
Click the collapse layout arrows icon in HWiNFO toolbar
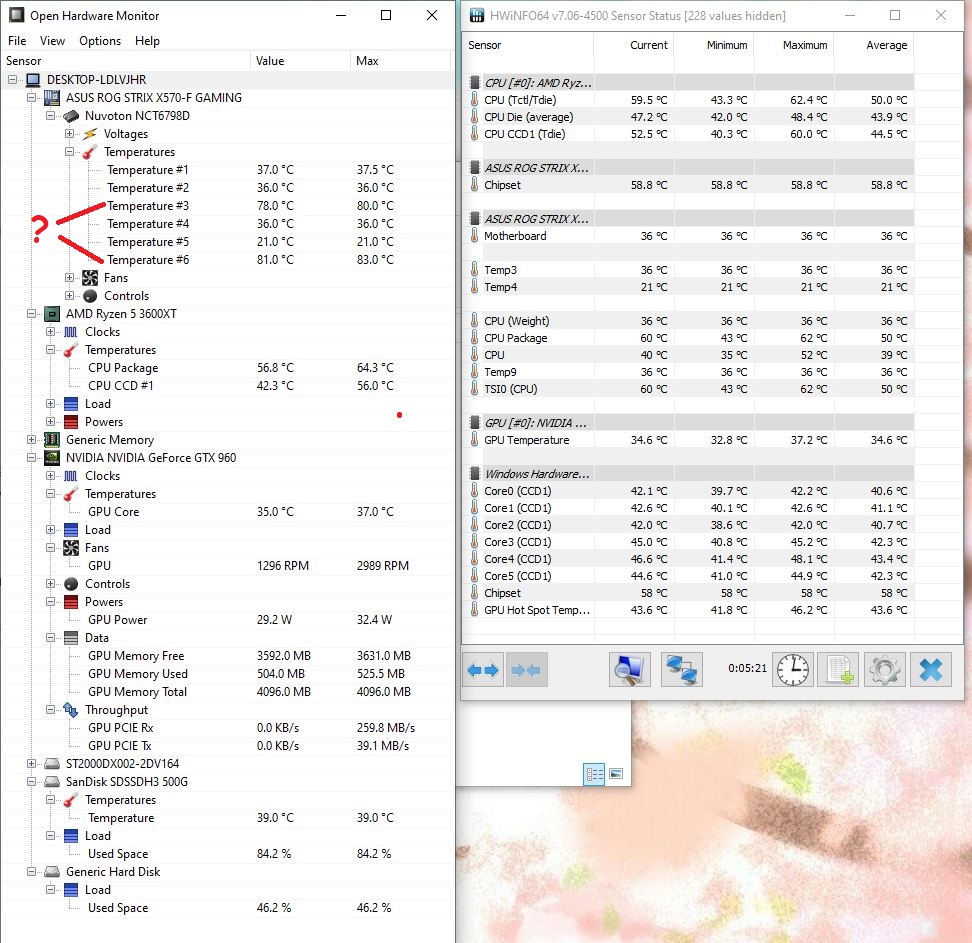526,670
